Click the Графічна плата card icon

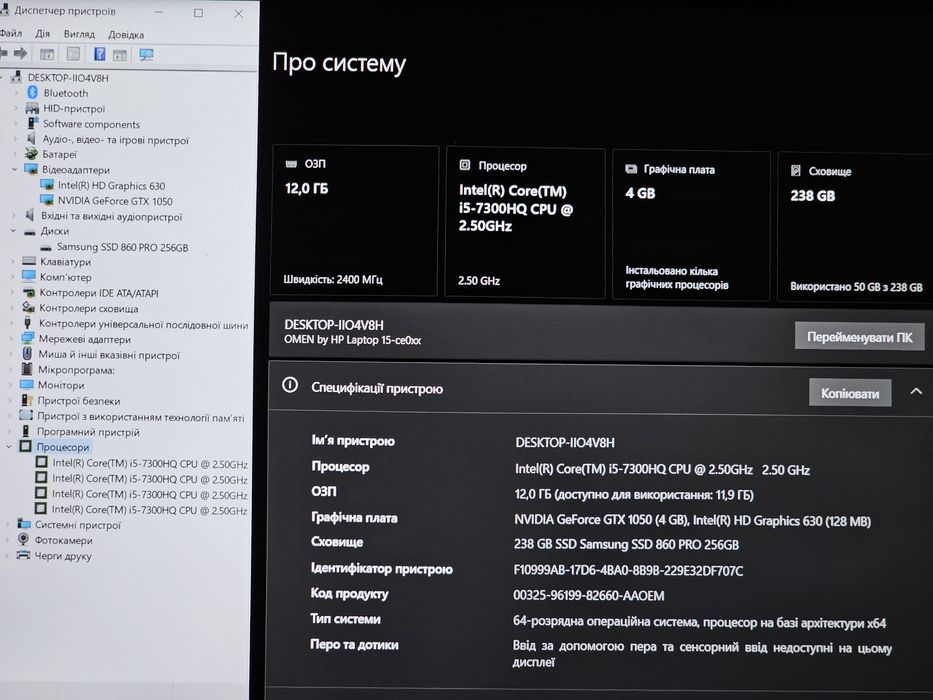[631, 169]
